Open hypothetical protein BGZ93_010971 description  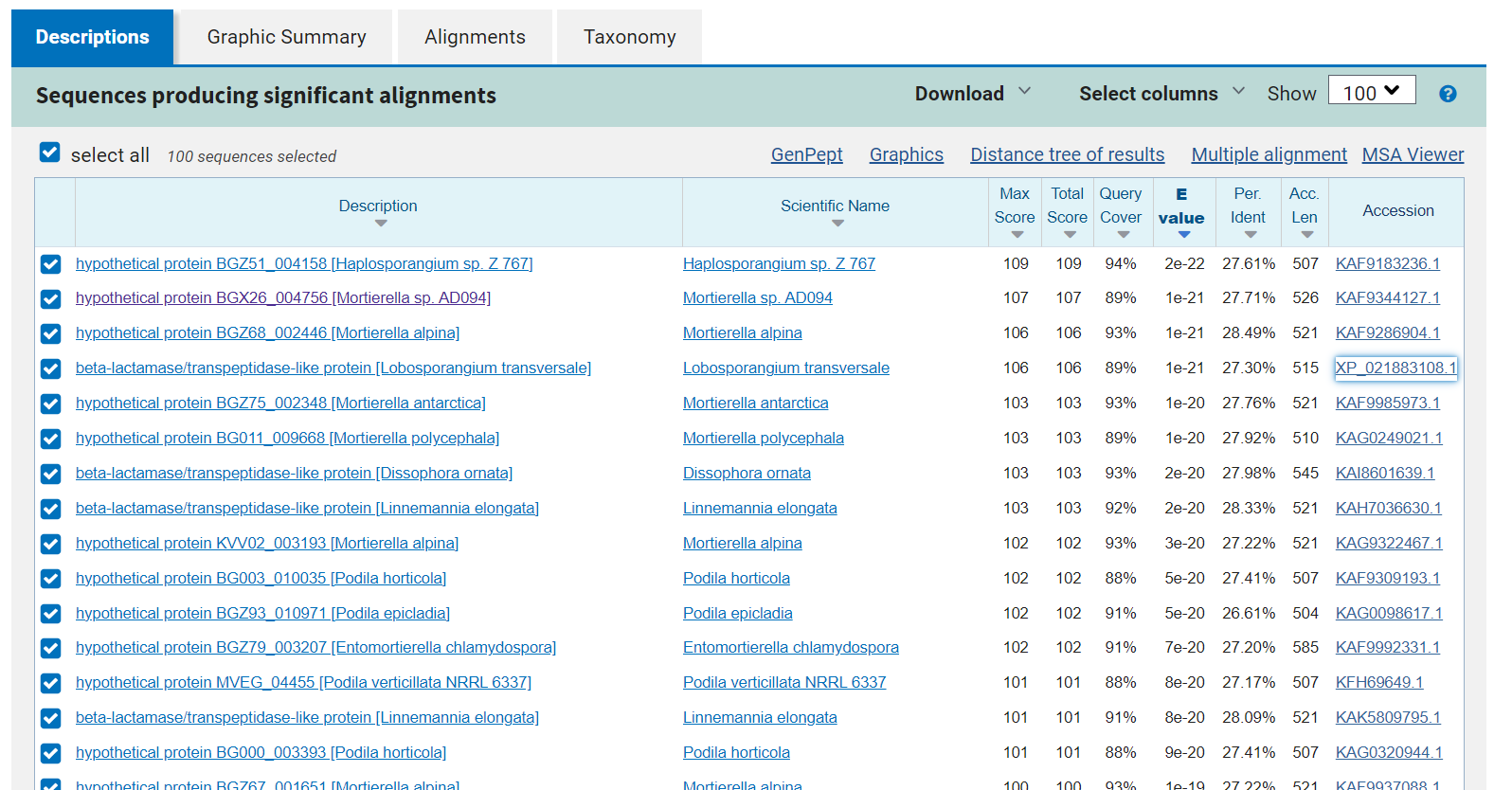pos(262,613)
